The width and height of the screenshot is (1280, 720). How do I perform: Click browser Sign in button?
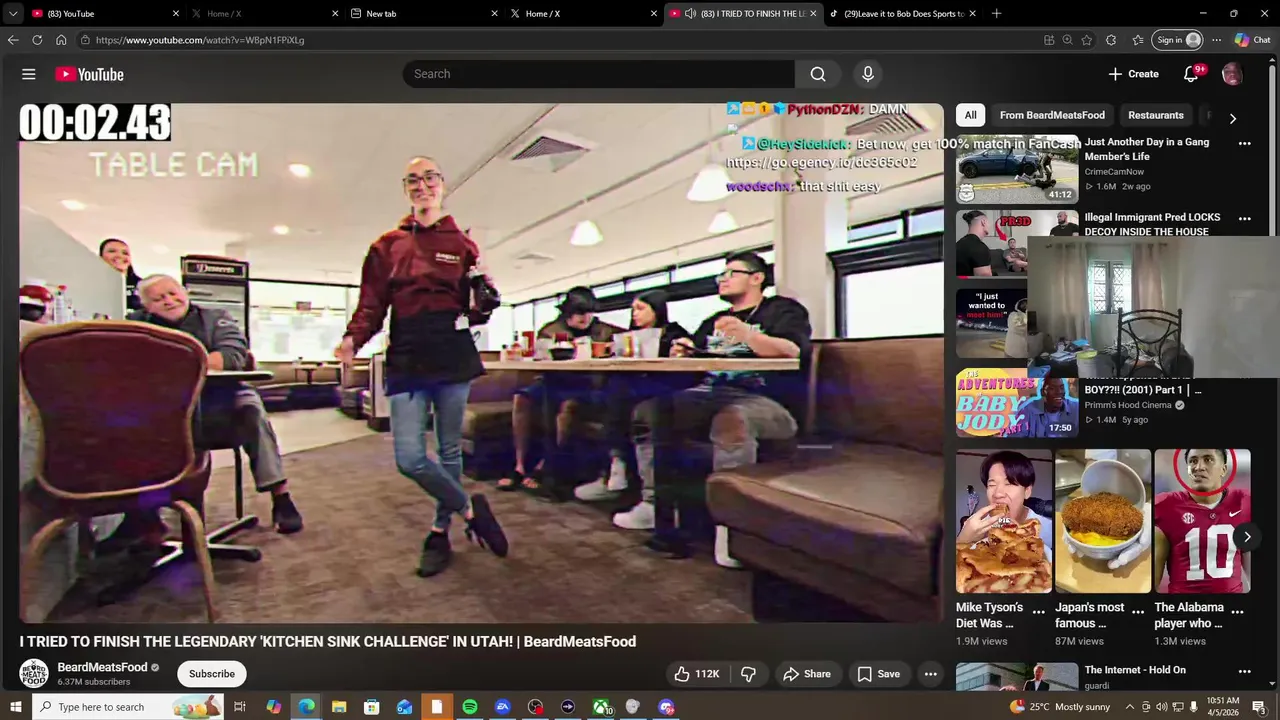pyautogui.click(x=1177, y=40)
